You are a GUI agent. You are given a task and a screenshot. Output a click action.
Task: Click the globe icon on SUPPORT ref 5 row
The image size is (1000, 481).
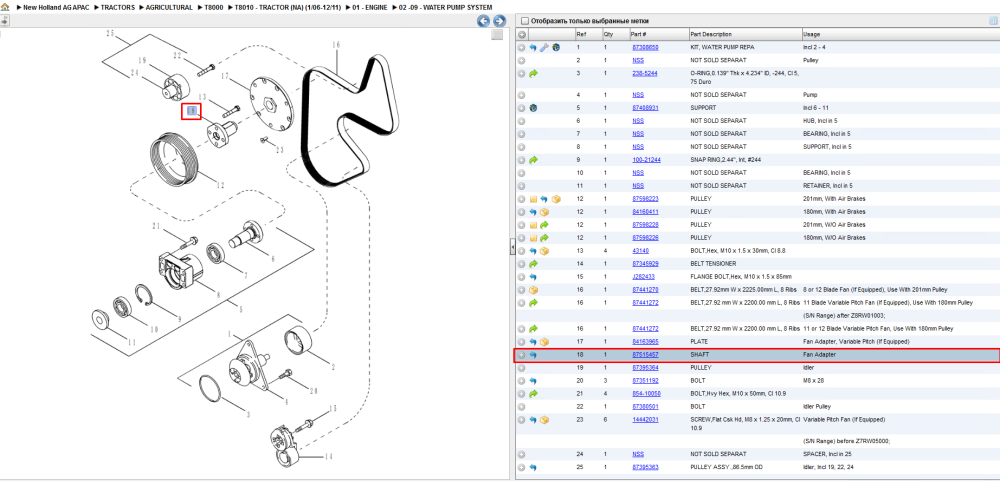click(x=533, y=108)
